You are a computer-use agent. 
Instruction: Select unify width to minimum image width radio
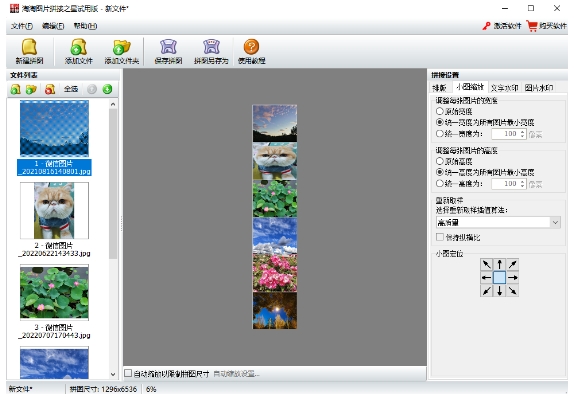tap(440, 122)
